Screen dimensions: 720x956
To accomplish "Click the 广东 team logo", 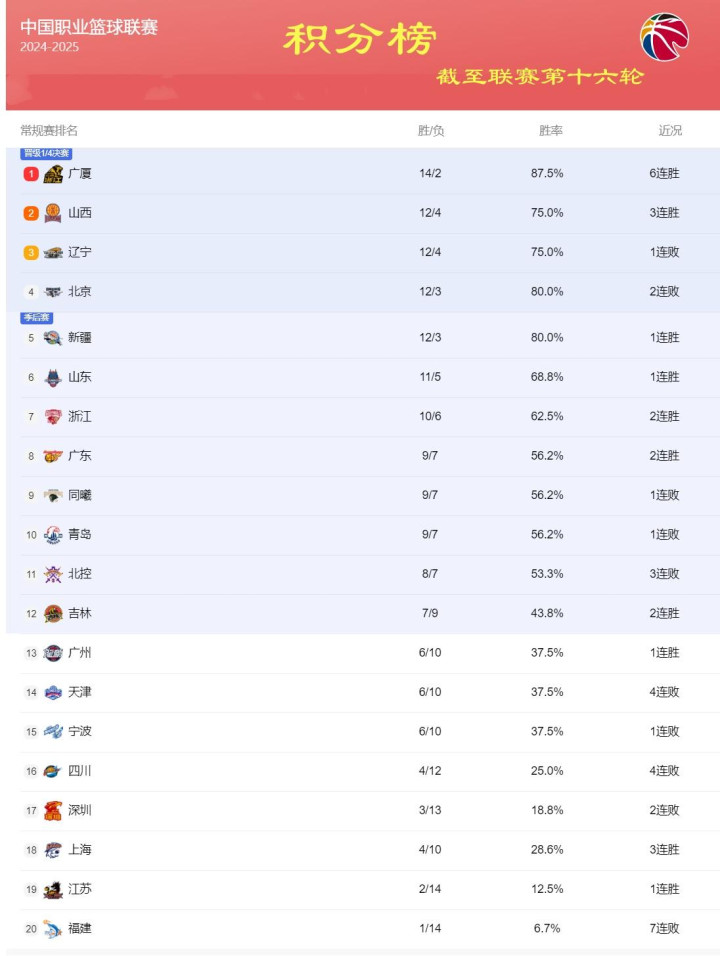I will [x=53, y=456].
